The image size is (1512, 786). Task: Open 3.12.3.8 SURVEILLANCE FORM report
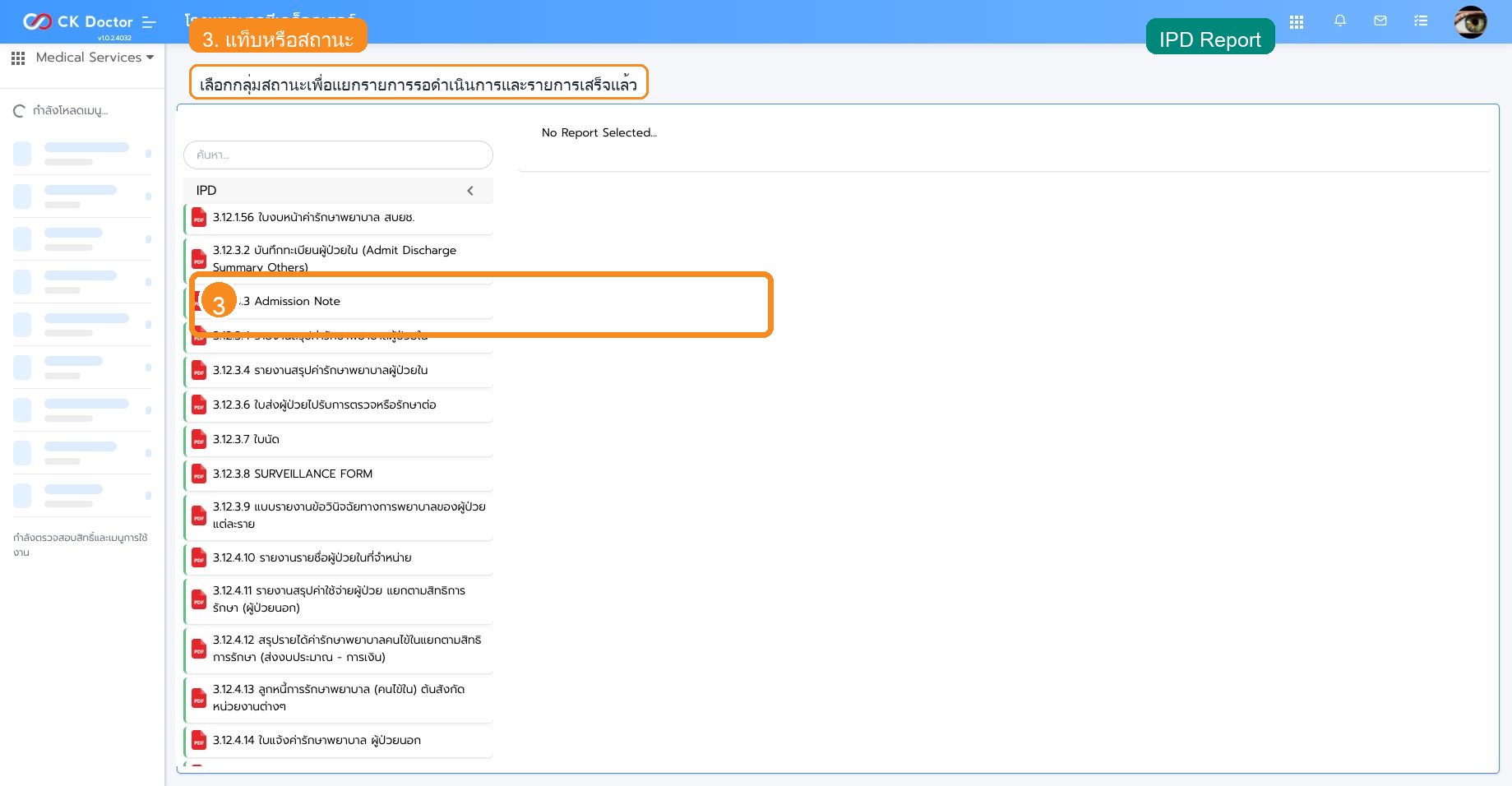[339, 474]
